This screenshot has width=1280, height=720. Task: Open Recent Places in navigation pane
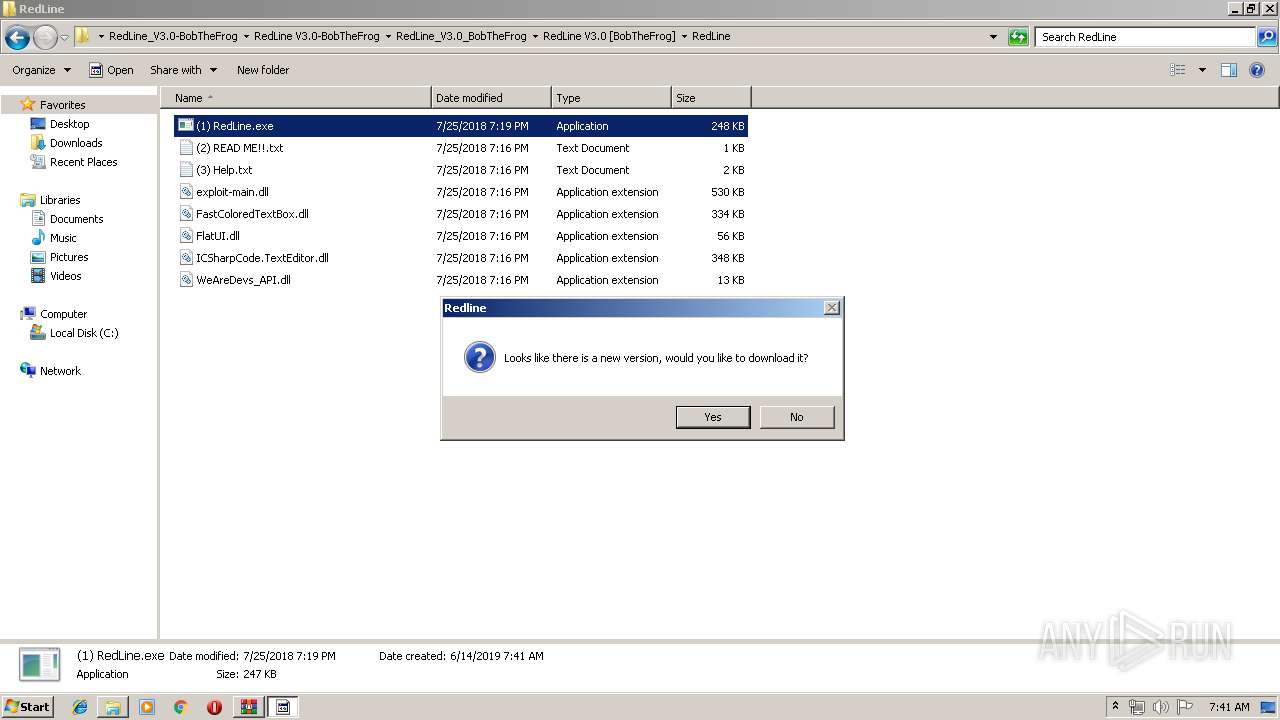pyautogui.click(x=83, y=162)
